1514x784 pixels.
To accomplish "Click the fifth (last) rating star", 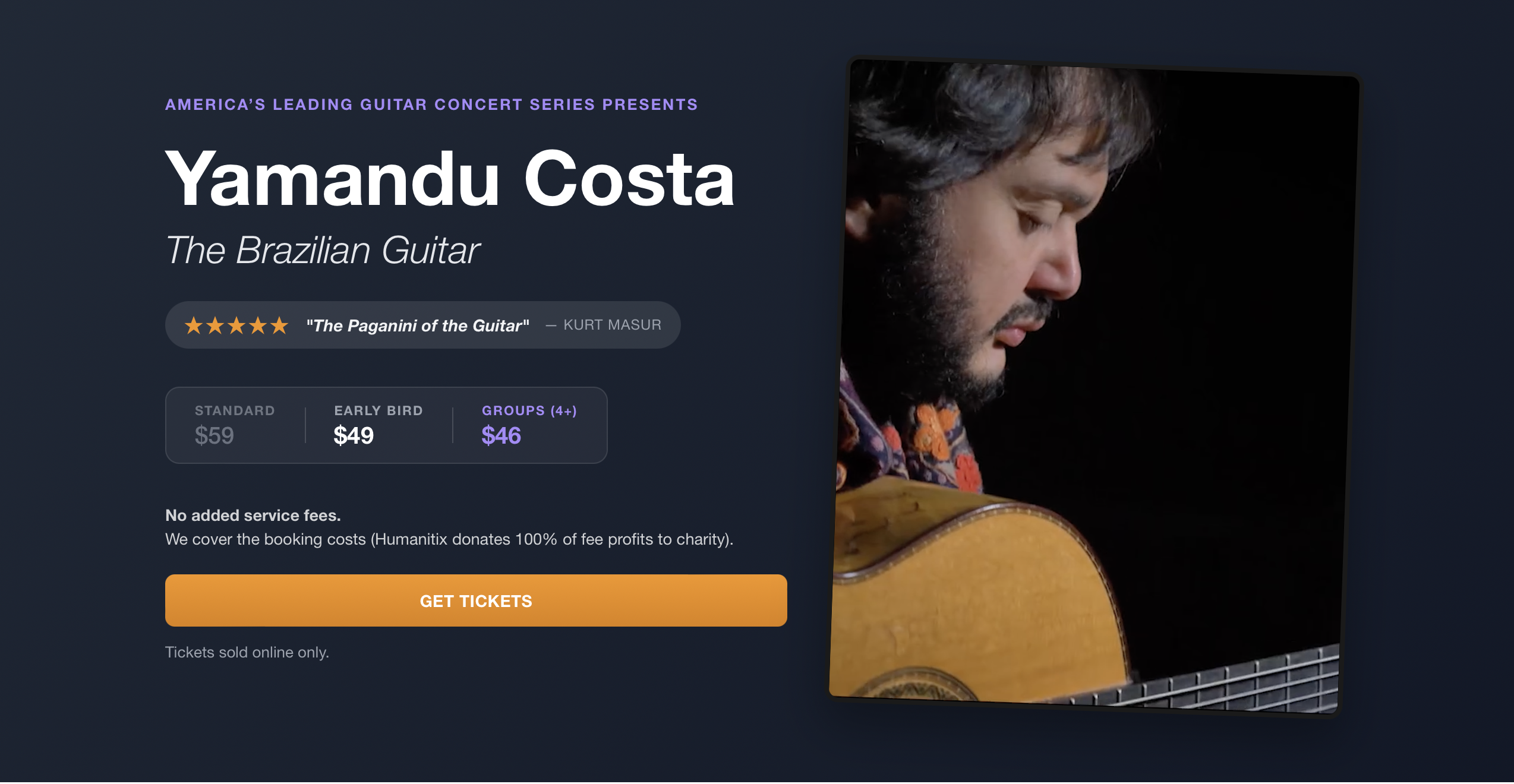I will [x=279, y=325].
